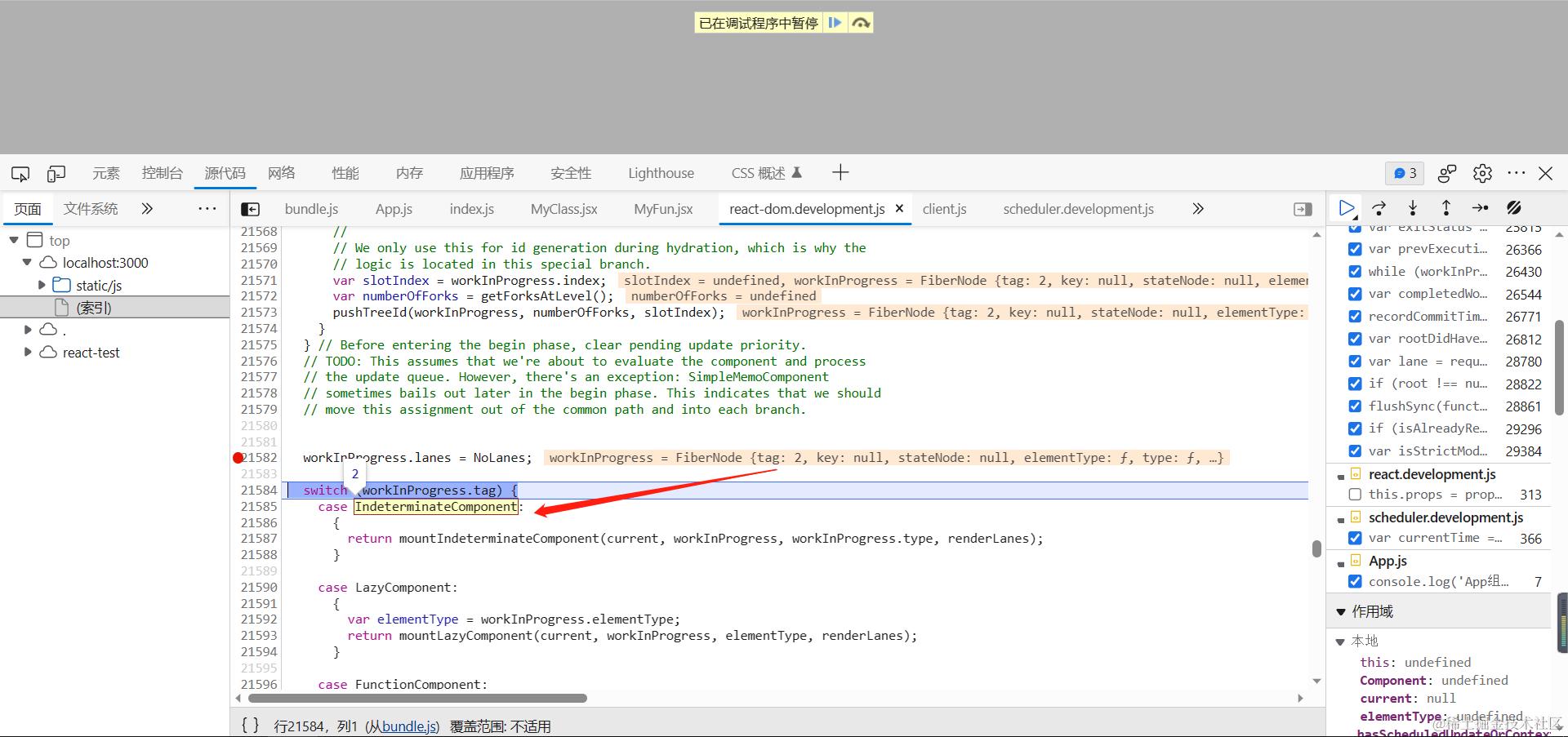Open the App.js editor tab

394,209
